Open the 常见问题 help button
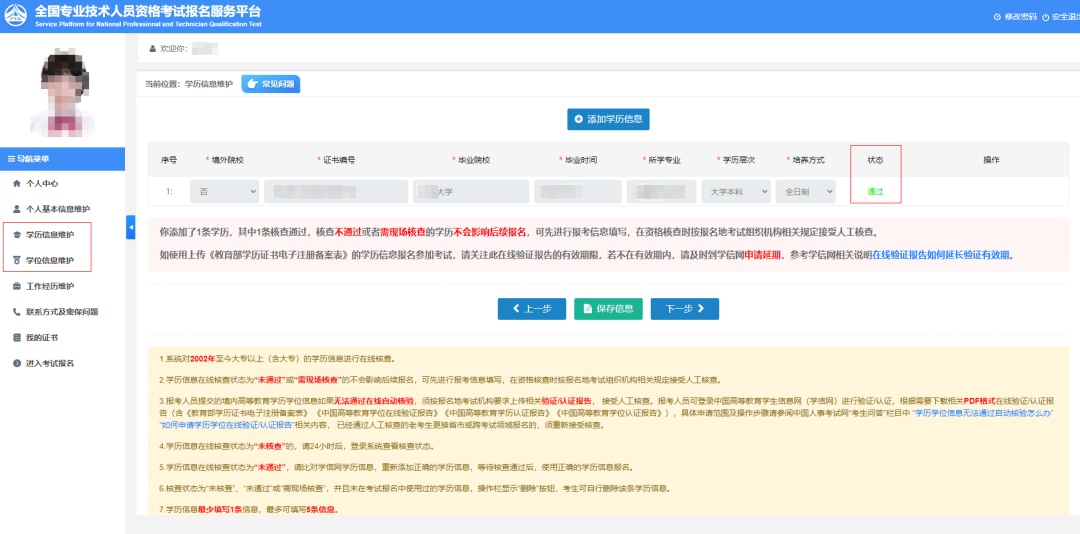The image size is (1080, 534). pyautogui.click(x=270, y=84)
